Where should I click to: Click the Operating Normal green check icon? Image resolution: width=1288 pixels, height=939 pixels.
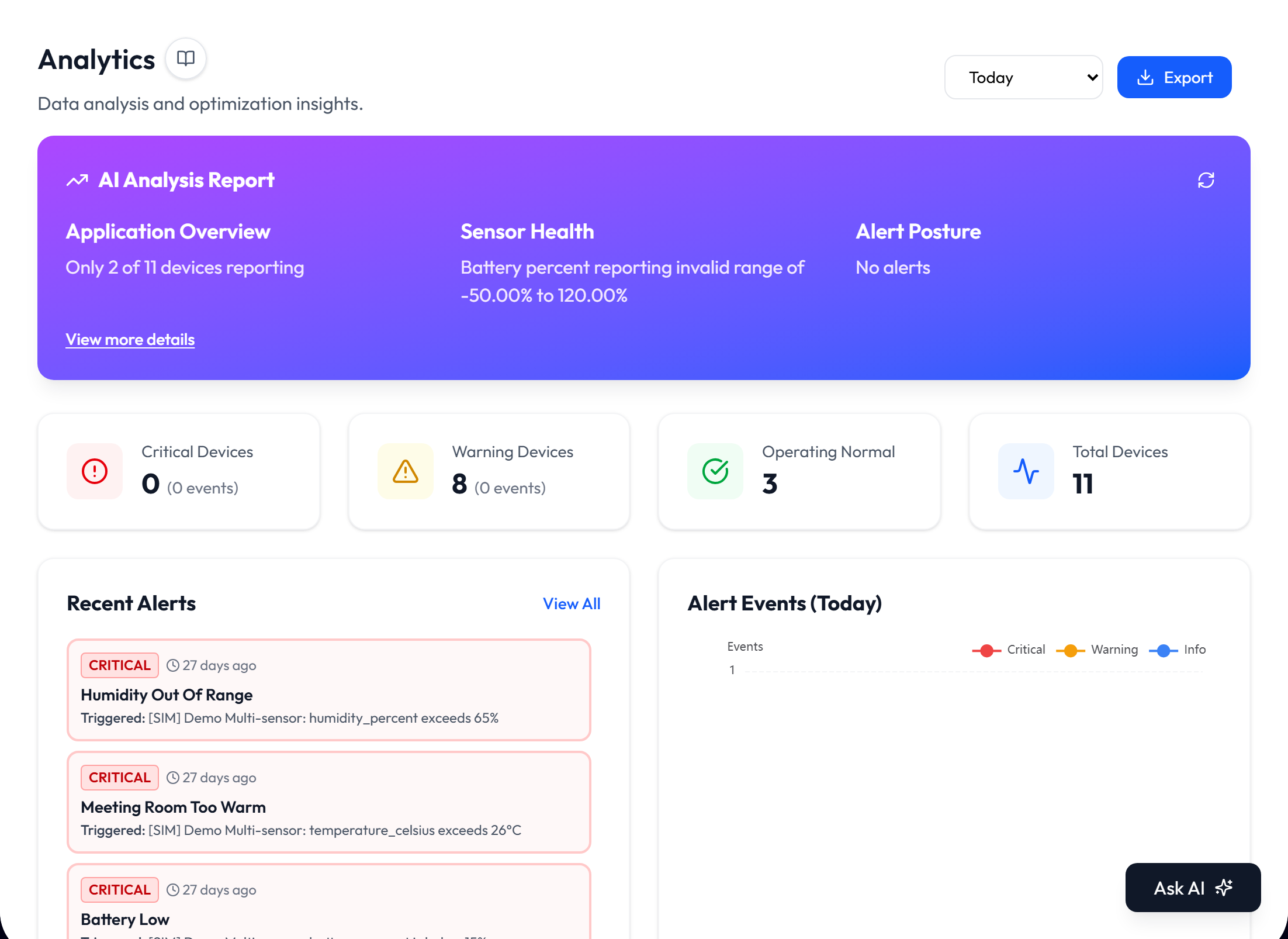pyautogui.click(x=715, y=471)
